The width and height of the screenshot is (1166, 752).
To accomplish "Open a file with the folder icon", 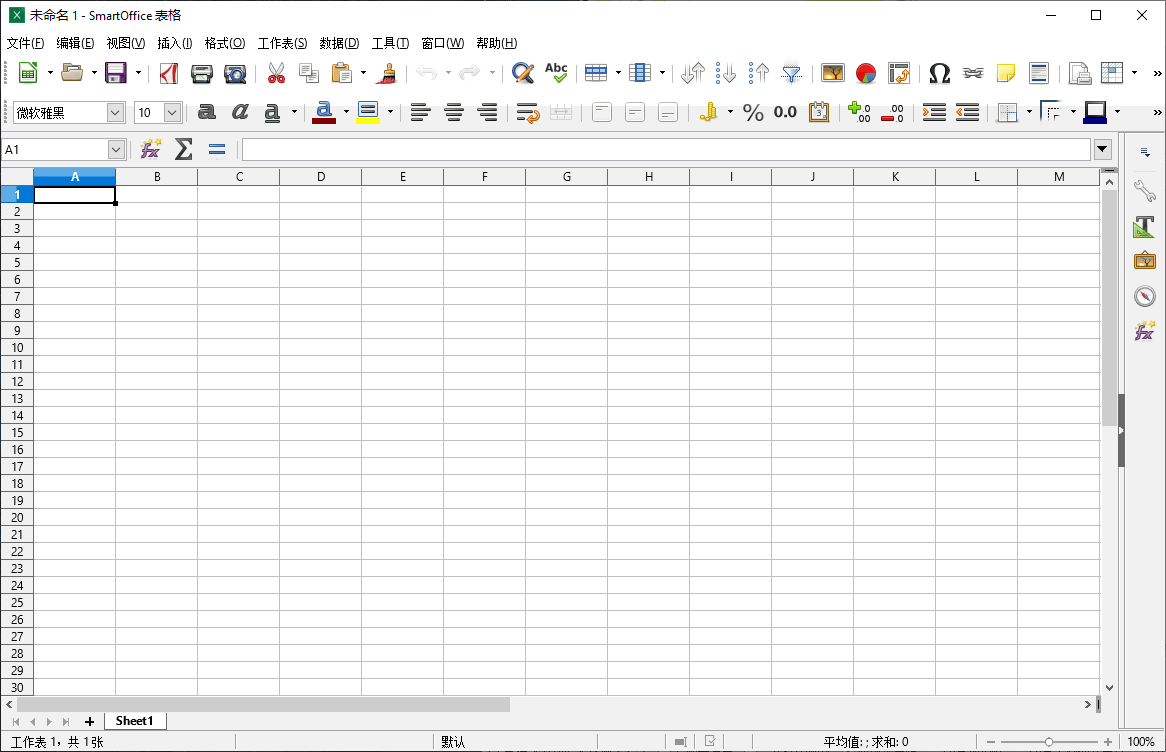I will pyautogui.click(x=72, y=73).
